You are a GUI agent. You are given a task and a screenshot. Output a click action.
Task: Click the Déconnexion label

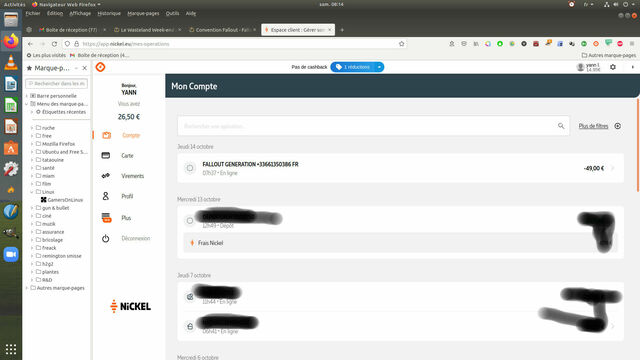(x=136, y=238)
